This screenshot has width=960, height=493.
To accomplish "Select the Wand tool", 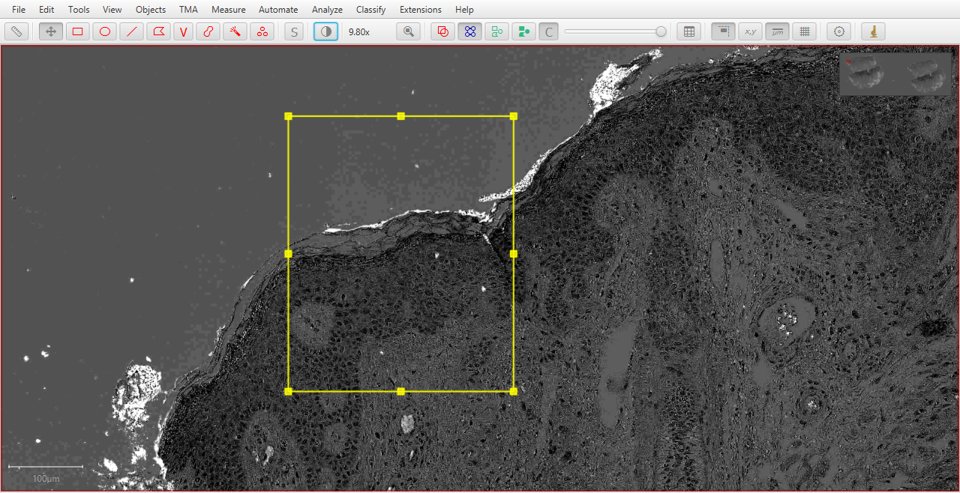I will (235, 31).
